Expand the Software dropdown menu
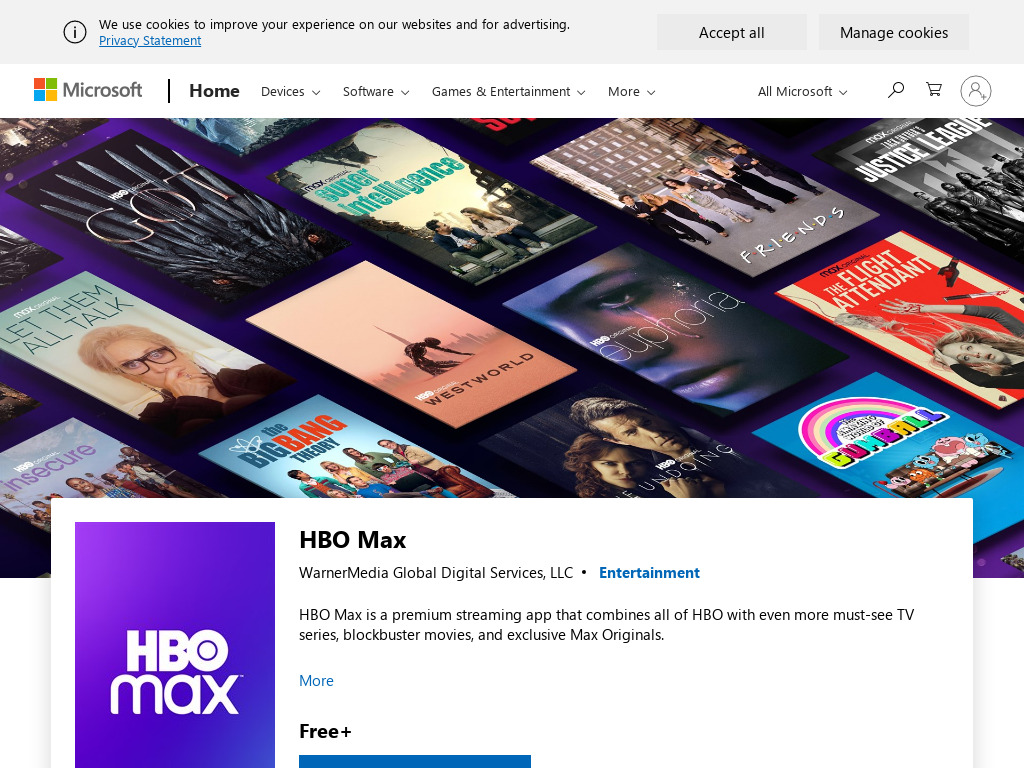Screen dimensions: 1024x768 click(x=376, y=91)
